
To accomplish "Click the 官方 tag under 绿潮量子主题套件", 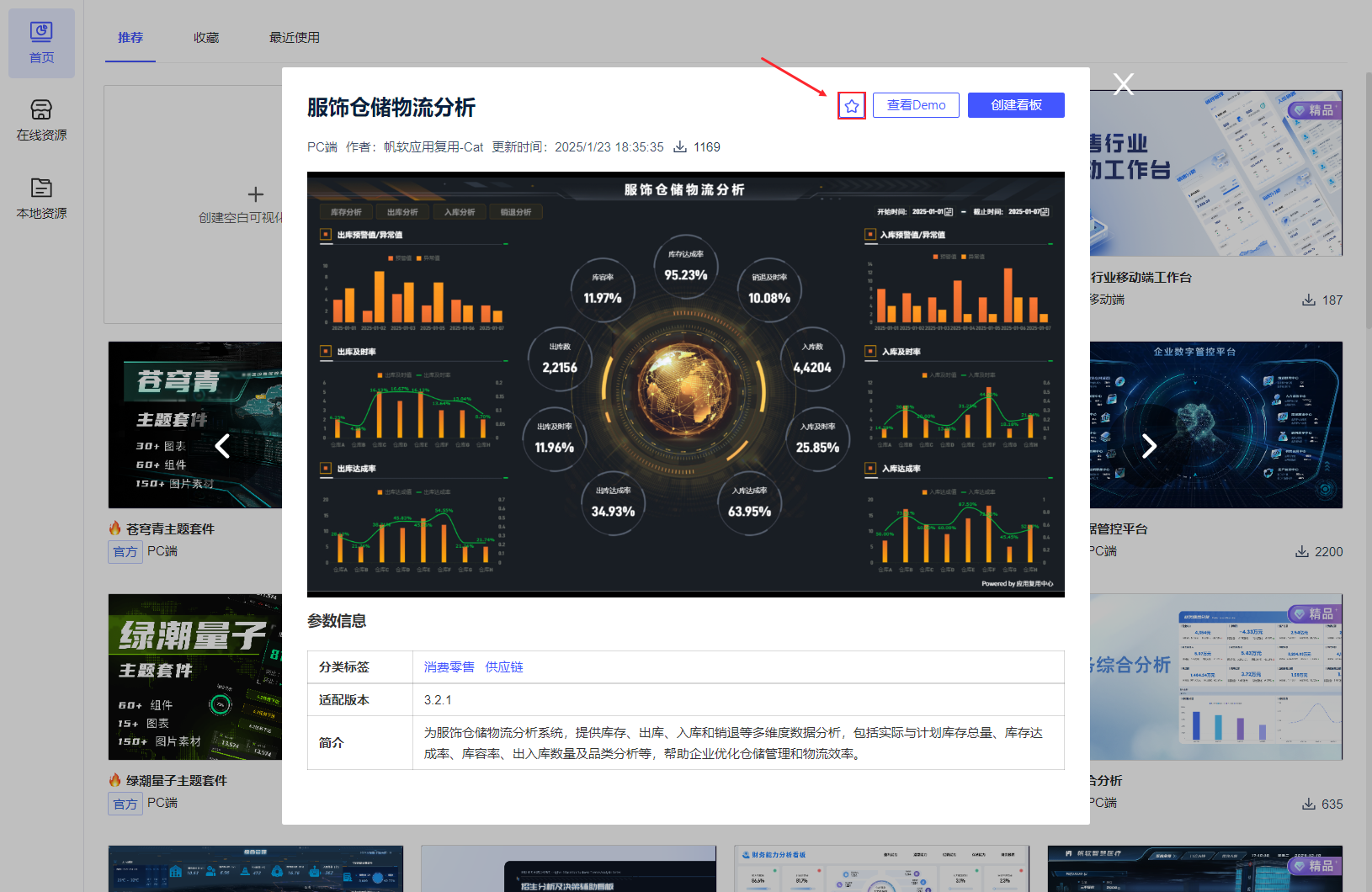I will click(x=125, y=804).
